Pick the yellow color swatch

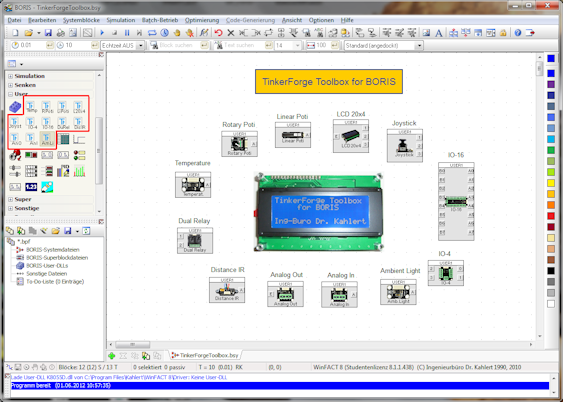(x=551, y=183)
